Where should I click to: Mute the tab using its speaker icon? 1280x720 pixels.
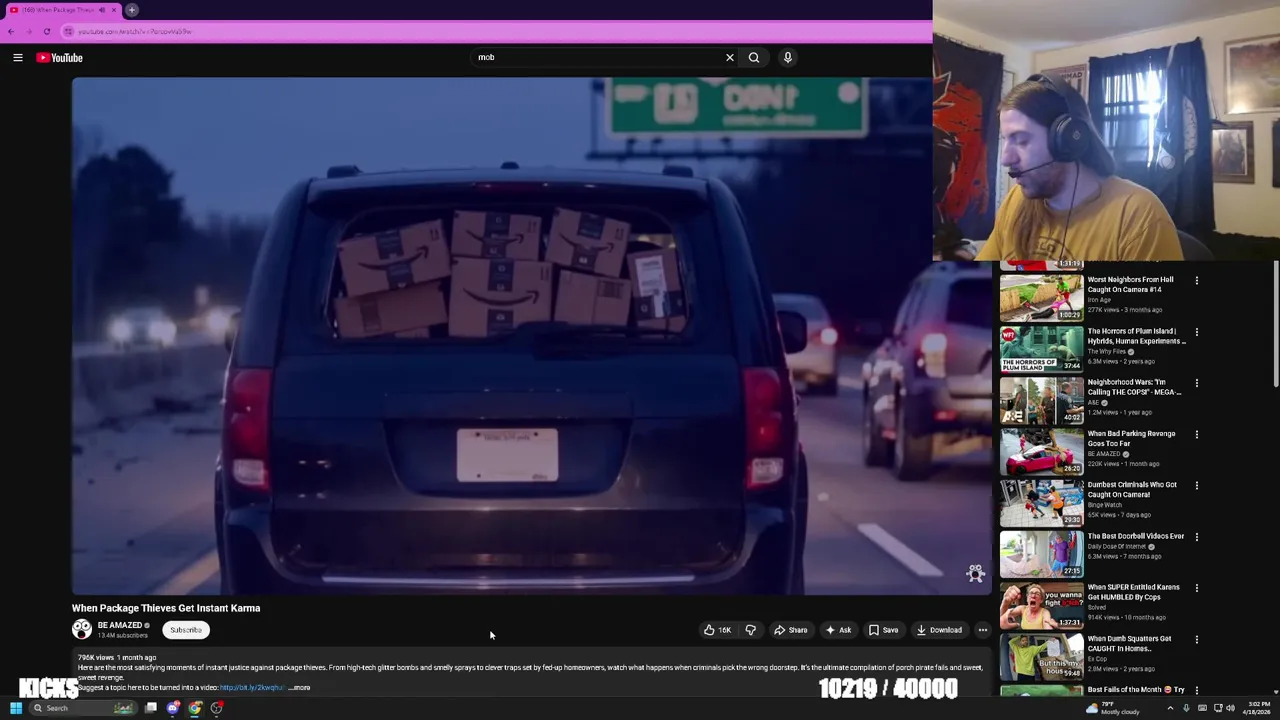(x=101, y=10)
